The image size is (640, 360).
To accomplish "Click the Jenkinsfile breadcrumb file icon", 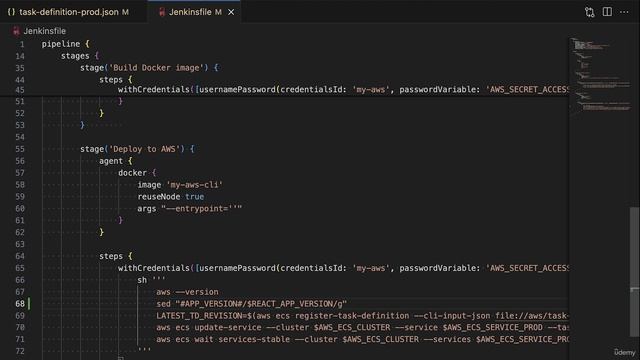I will [16, 31].
